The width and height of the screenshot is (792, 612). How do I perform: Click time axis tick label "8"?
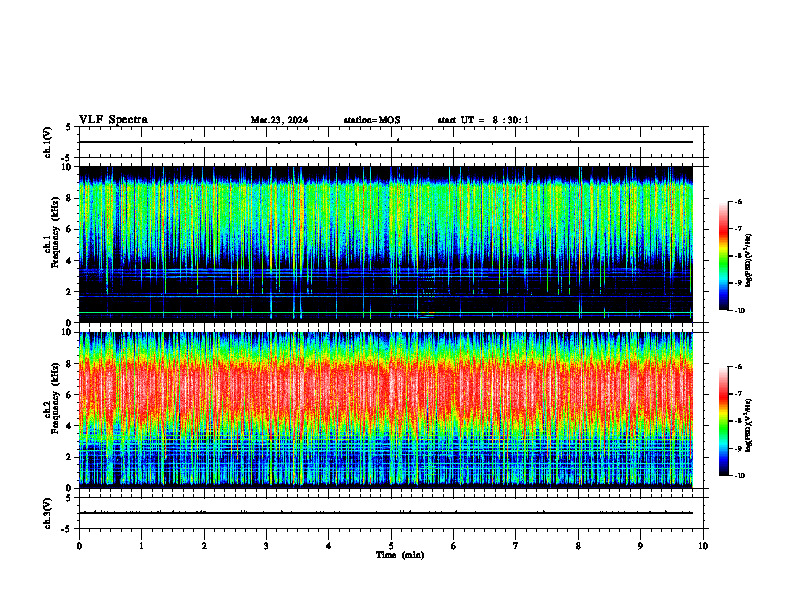click(x=578, y=546)
